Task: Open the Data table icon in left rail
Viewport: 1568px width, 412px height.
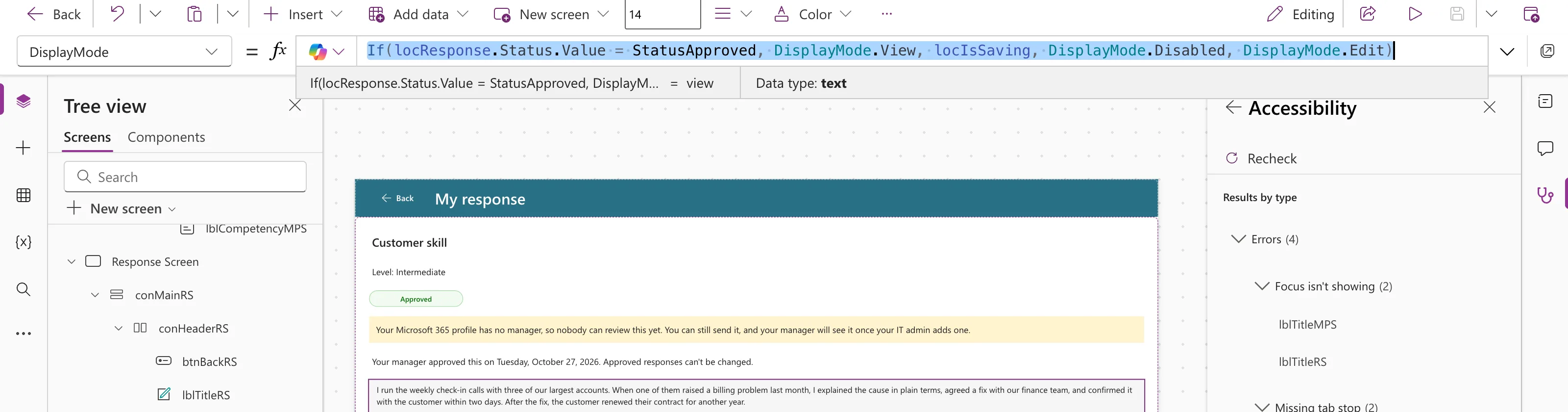Action: click(x=23, y=195)
